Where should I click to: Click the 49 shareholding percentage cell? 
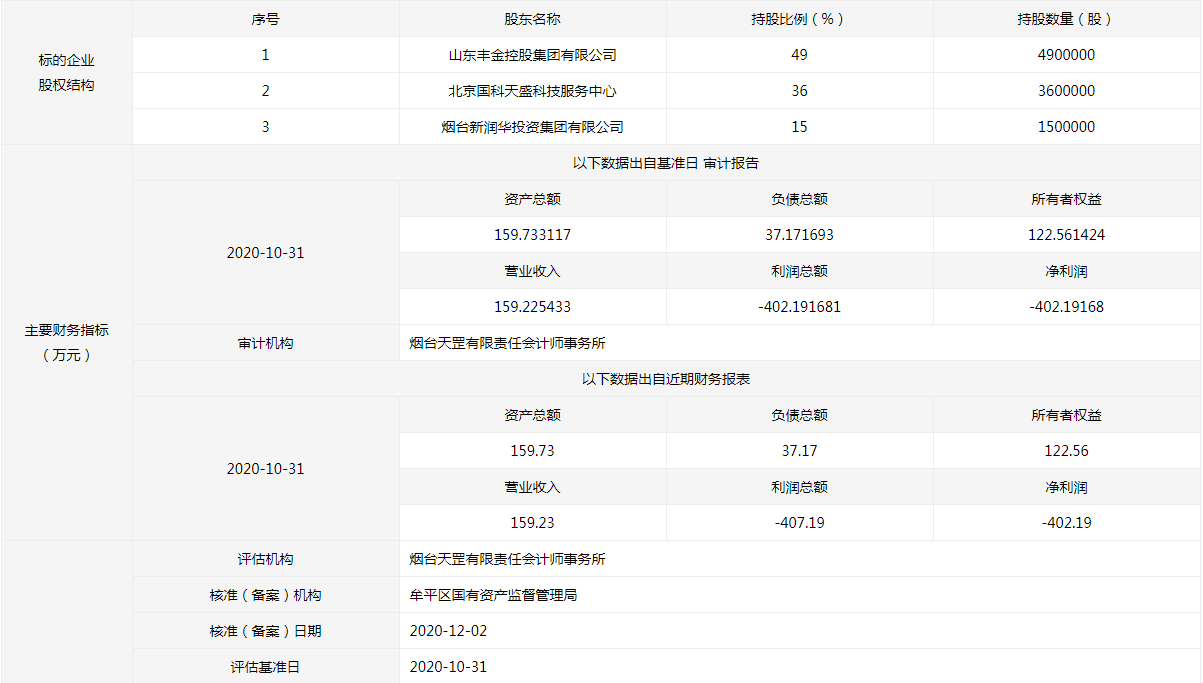click(x=799, y=55)
